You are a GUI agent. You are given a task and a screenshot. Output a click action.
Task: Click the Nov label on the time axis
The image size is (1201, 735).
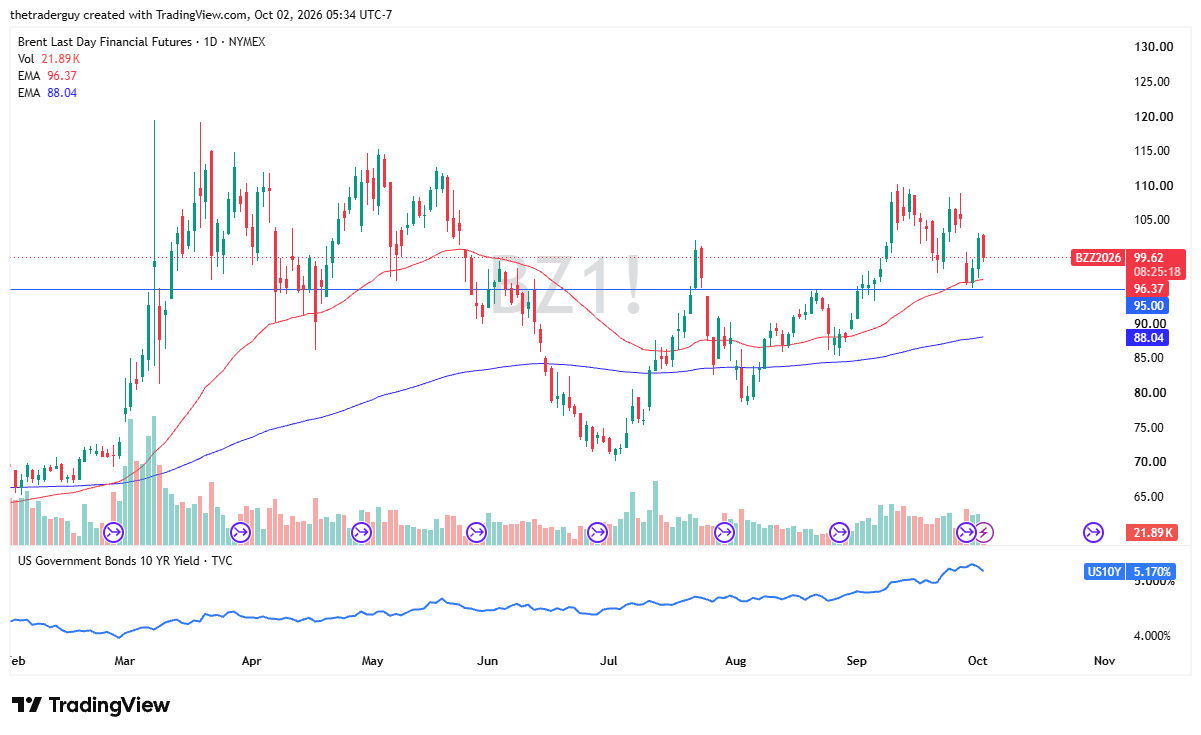click(x=1104, y=661)
